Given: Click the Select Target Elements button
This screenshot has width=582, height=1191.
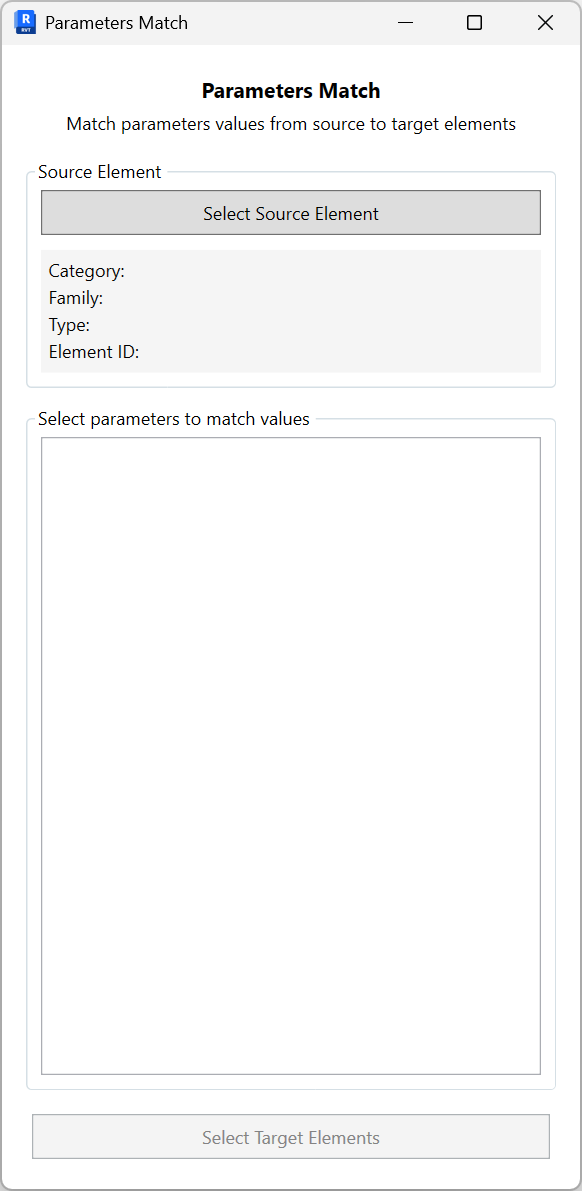Looking at the screenshot, I should 291,1136.
